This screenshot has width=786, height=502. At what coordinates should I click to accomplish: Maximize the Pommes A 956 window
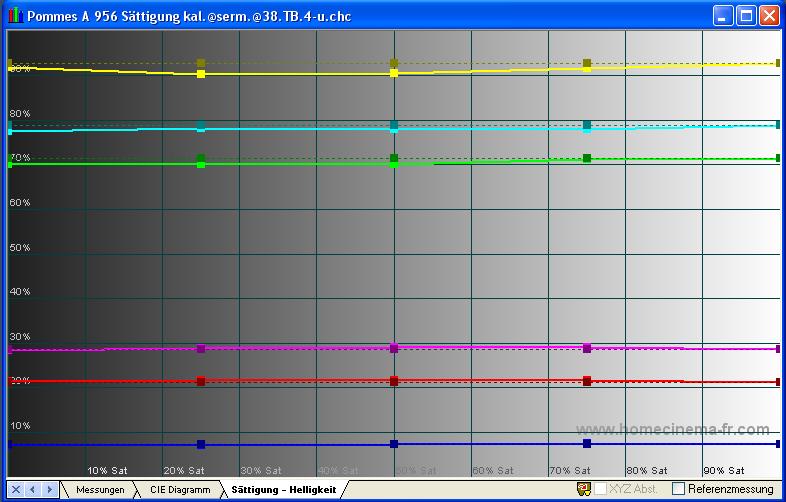click(x=746, y=16)
